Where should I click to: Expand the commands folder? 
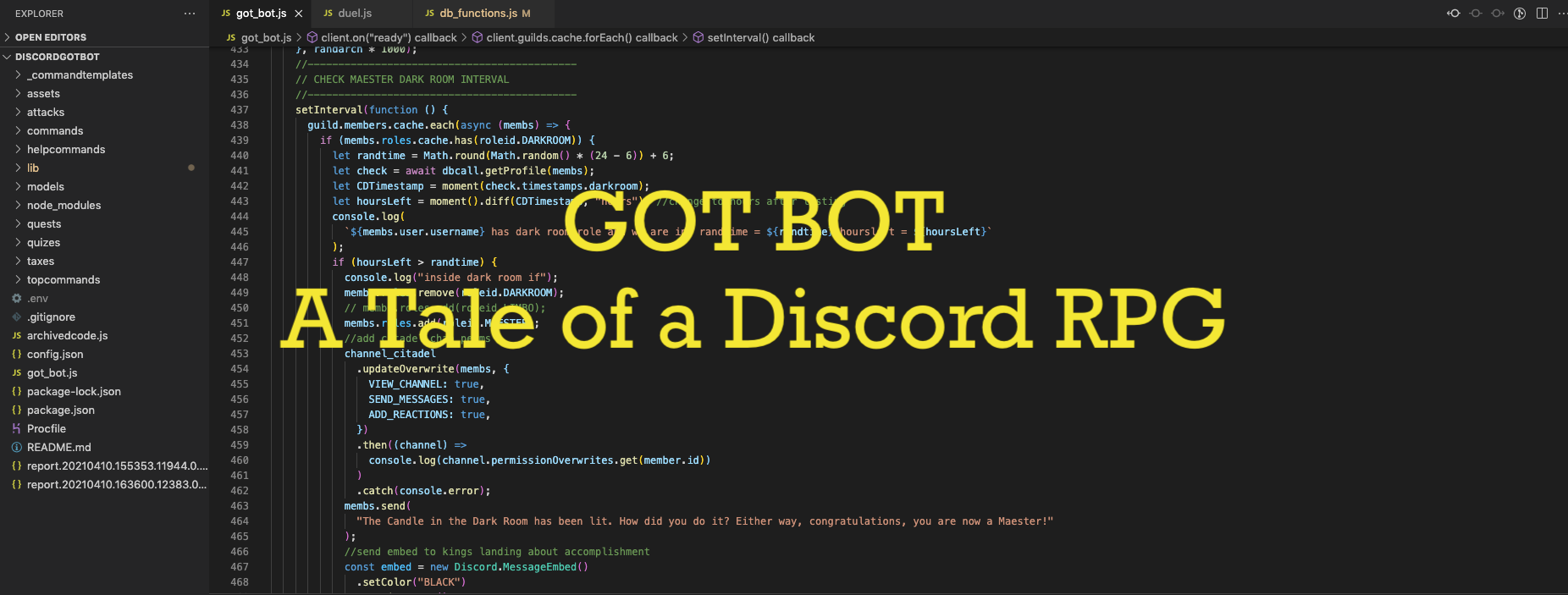click(x=55, y=131)
